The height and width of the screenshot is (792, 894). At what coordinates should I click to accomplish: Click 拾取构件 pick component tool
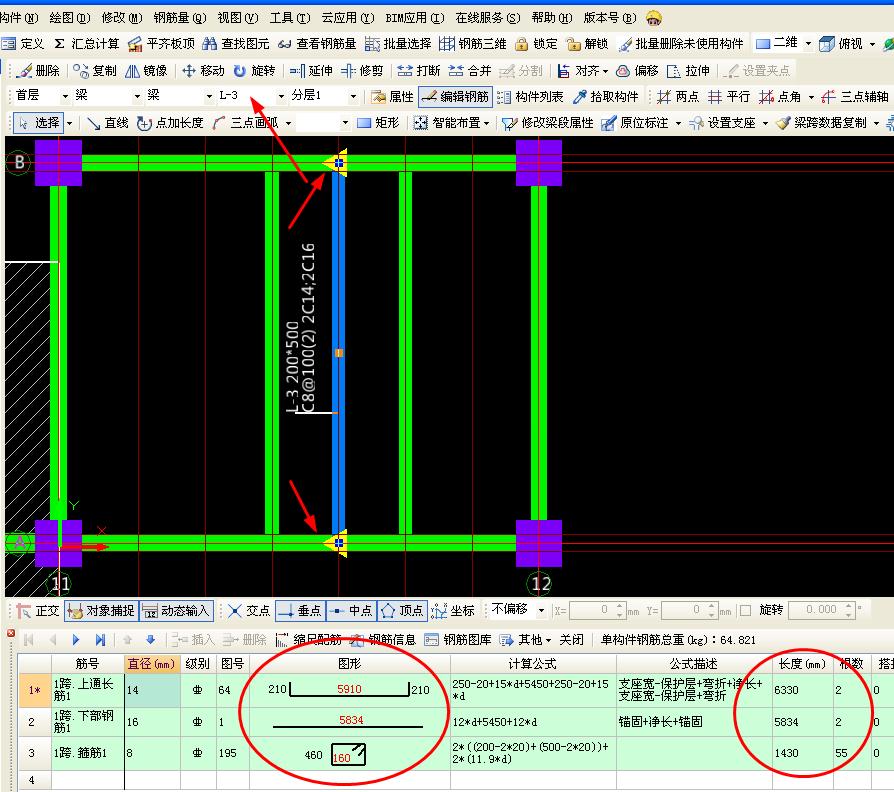[606, 97]
